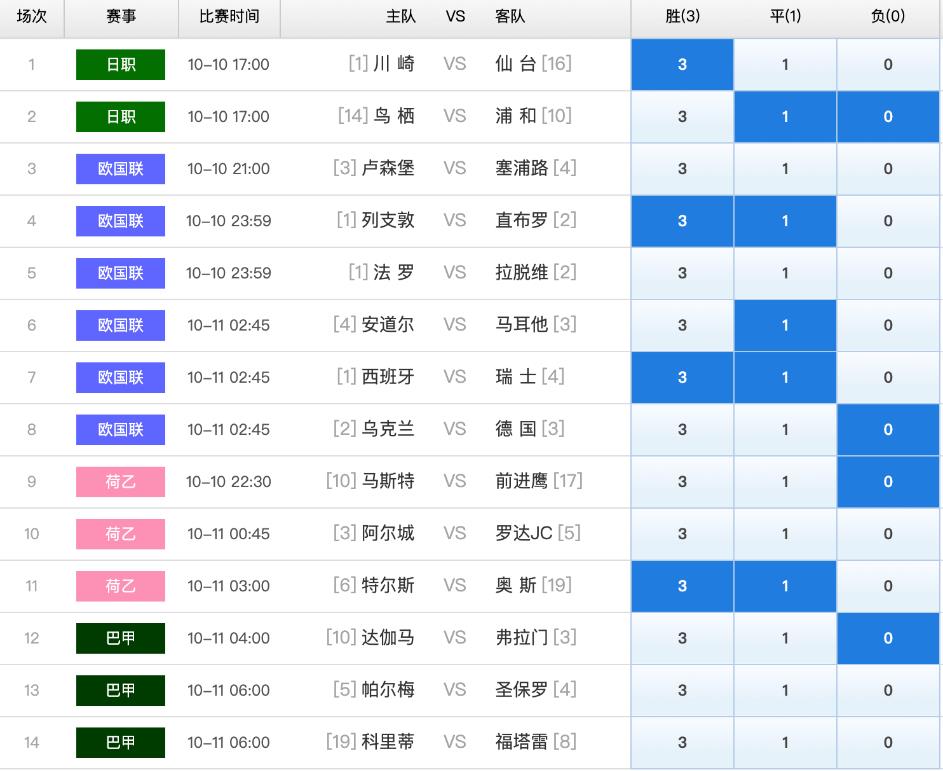Image resolution: width=943 pixels, height=771 pixels.
Task: Select draw (1) for 川崎 vs 仙台
Action: [785, 64]
